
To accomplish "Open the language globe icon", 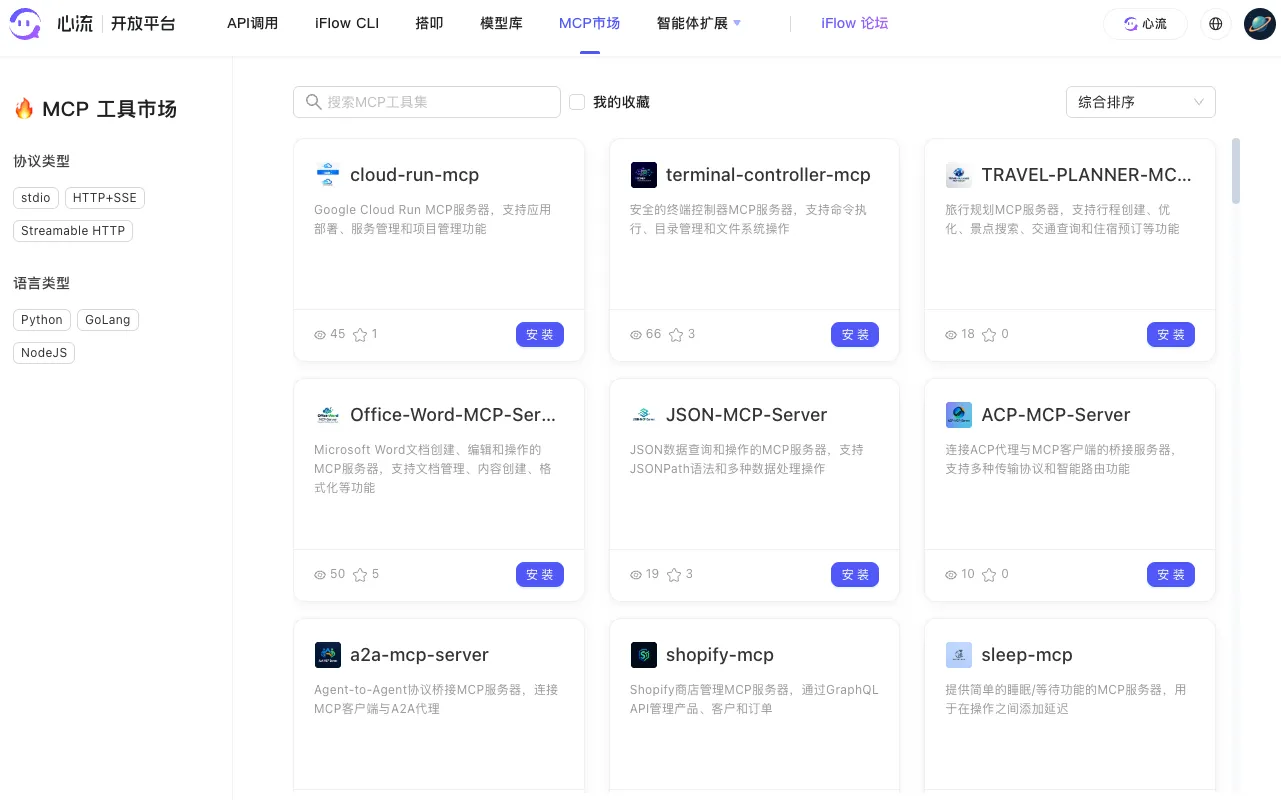I will (x=1216, y=24).
